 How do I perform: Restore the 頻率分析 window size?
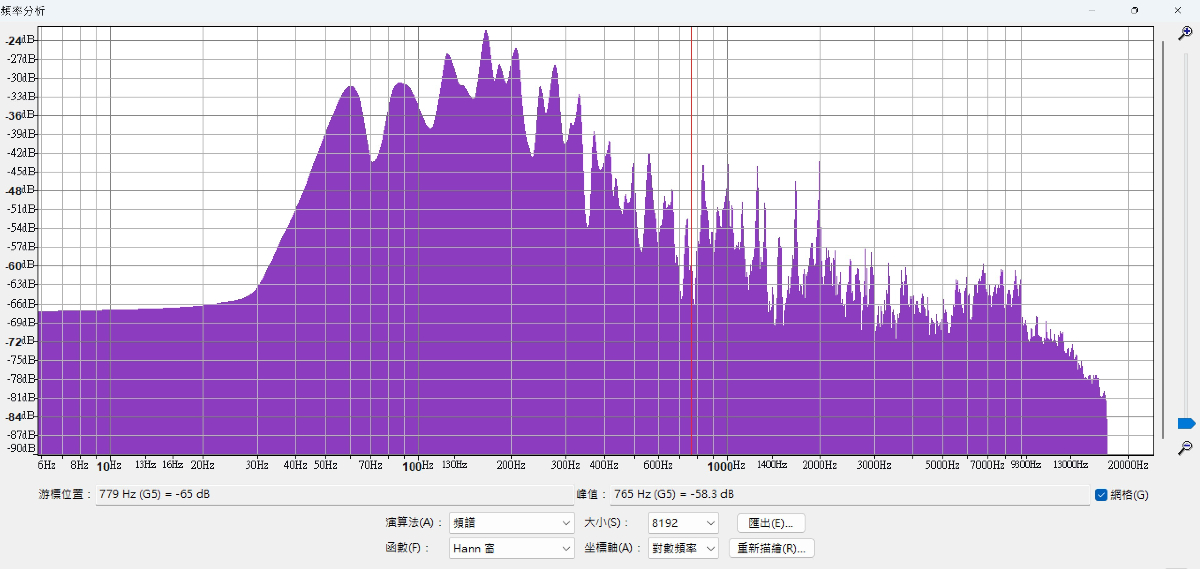[1134, 9]
